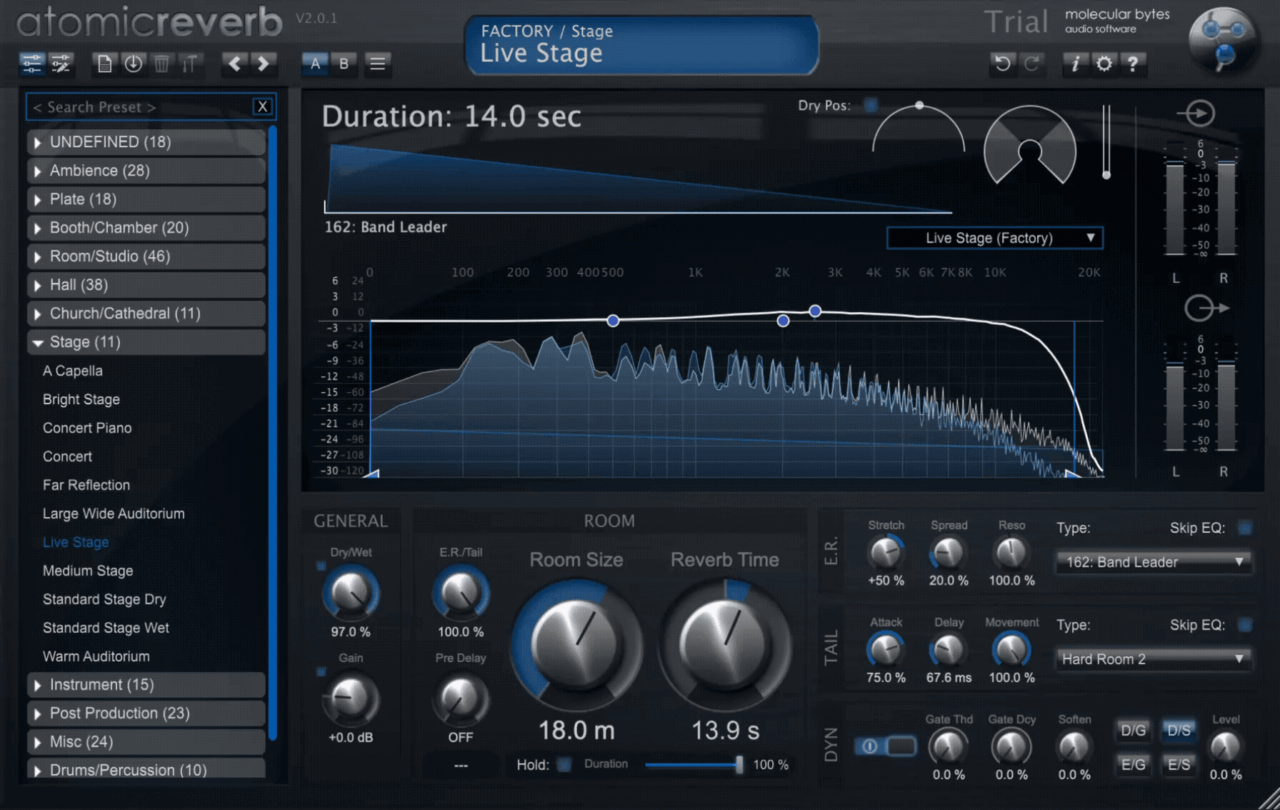The image size is (1280, 810).
Task: Open settings via the gear icon
Action: (x=1104, y=64)
